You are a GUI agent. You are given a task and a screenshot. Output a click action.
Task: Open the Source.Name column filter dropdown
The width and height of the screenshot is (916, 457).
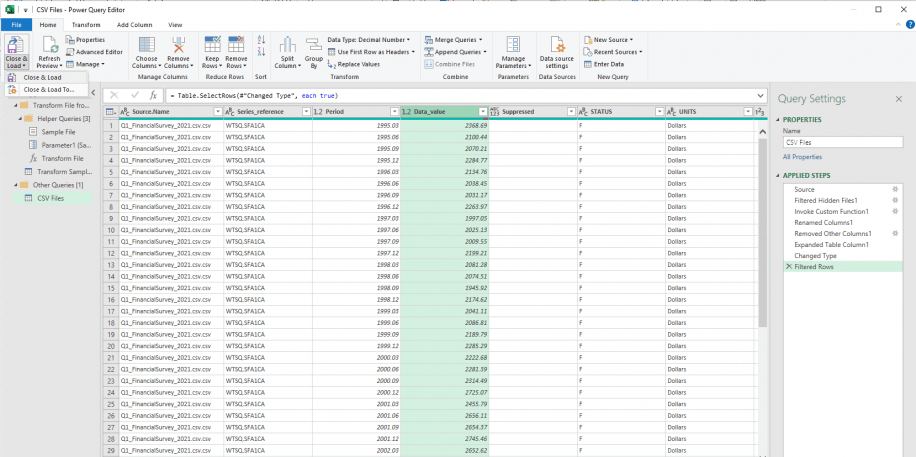click(217, 112)
